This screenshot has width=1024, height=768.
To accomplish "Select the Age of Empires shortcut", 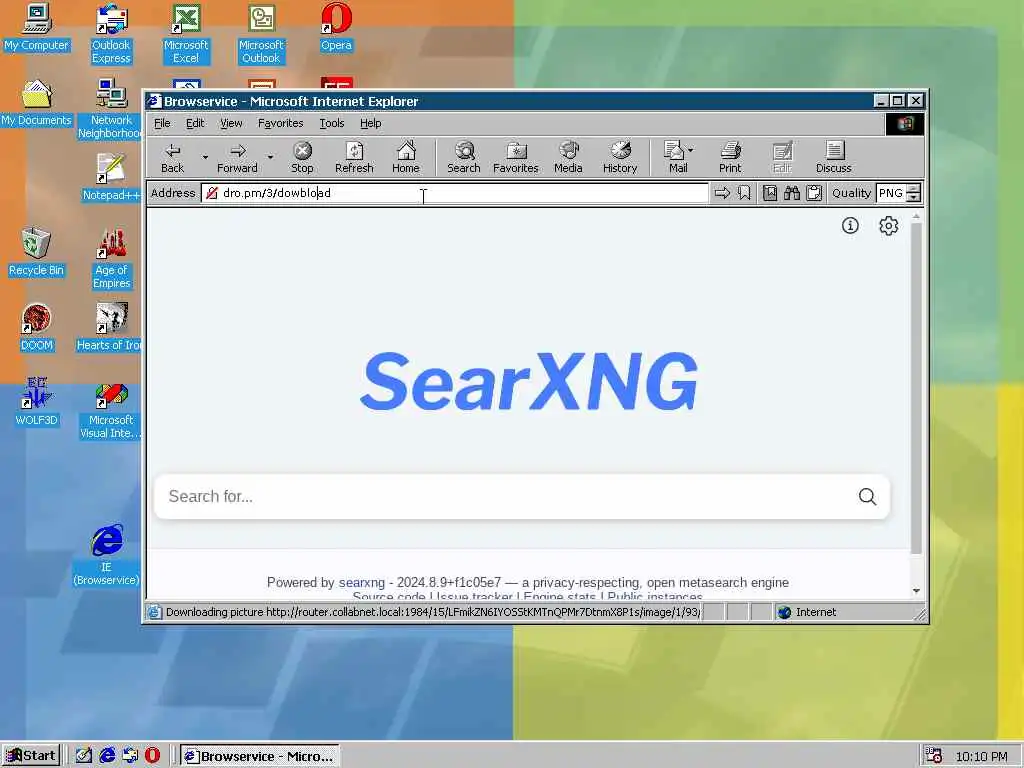I will (x=112, y=259).
